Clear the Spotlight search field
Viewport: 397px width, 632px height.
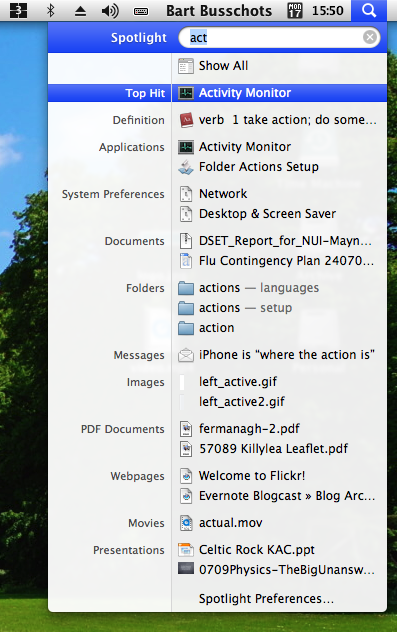click(370, 37)
